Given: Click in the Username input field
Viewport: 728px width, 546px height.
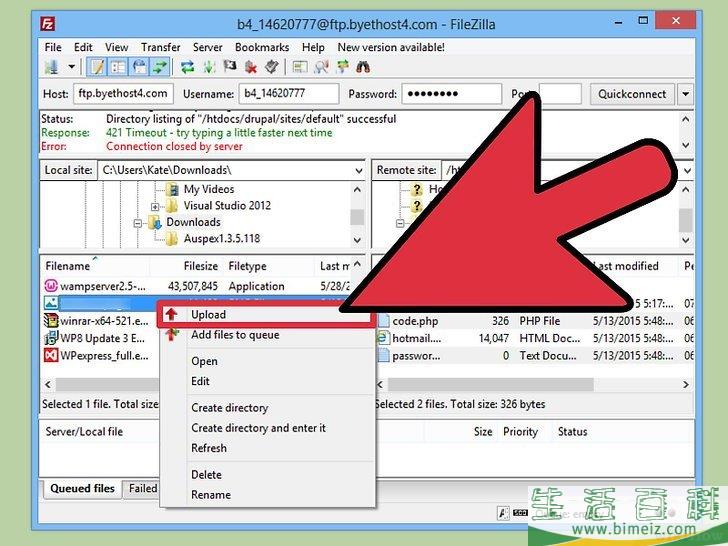Looking at the screenshot, I should (x=289, y=94).
